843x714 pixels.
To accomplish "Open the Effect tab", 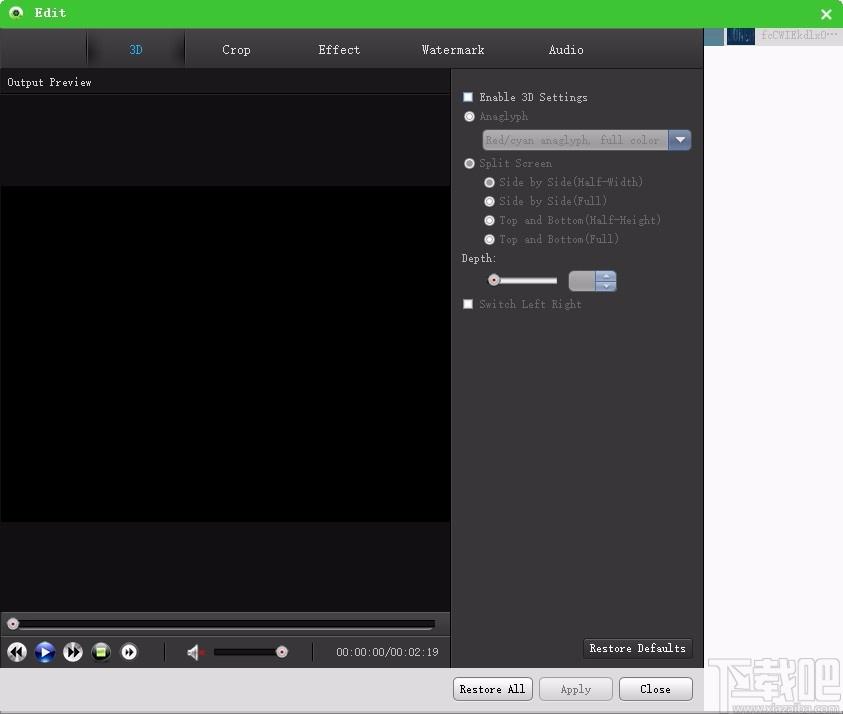I will [339, 49].
